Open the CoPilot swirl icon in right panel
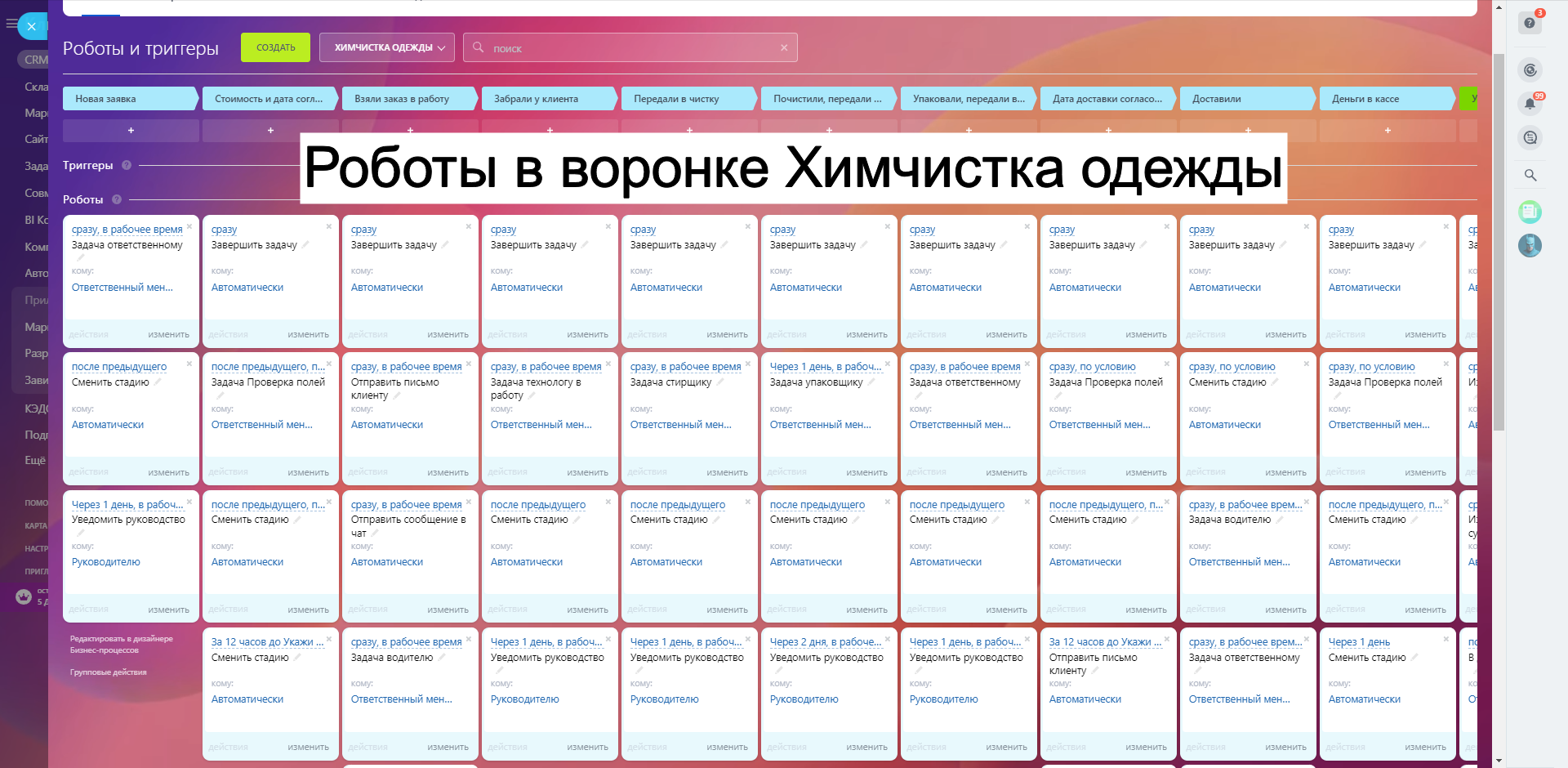Viewport: 1568px width, 768px height. pos(1530,70)
